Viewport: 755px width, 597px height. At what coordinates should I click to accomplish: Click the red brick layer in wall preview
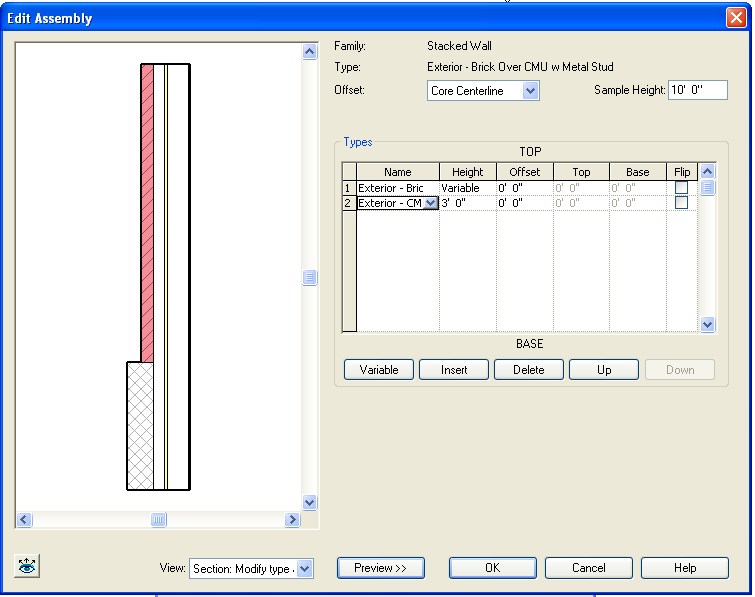point(147,213)
